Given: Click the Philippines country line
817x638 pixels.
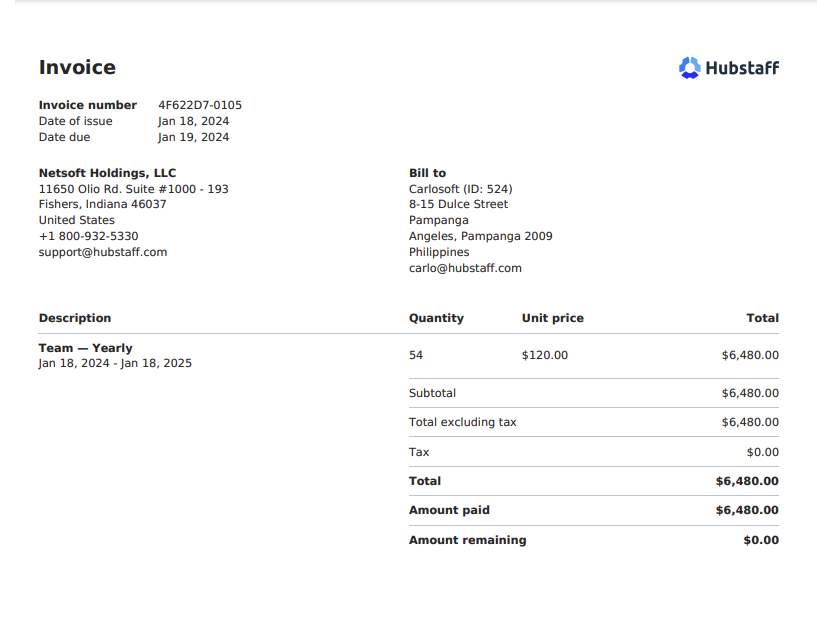Looking at the screenshot, I should 439,252.
